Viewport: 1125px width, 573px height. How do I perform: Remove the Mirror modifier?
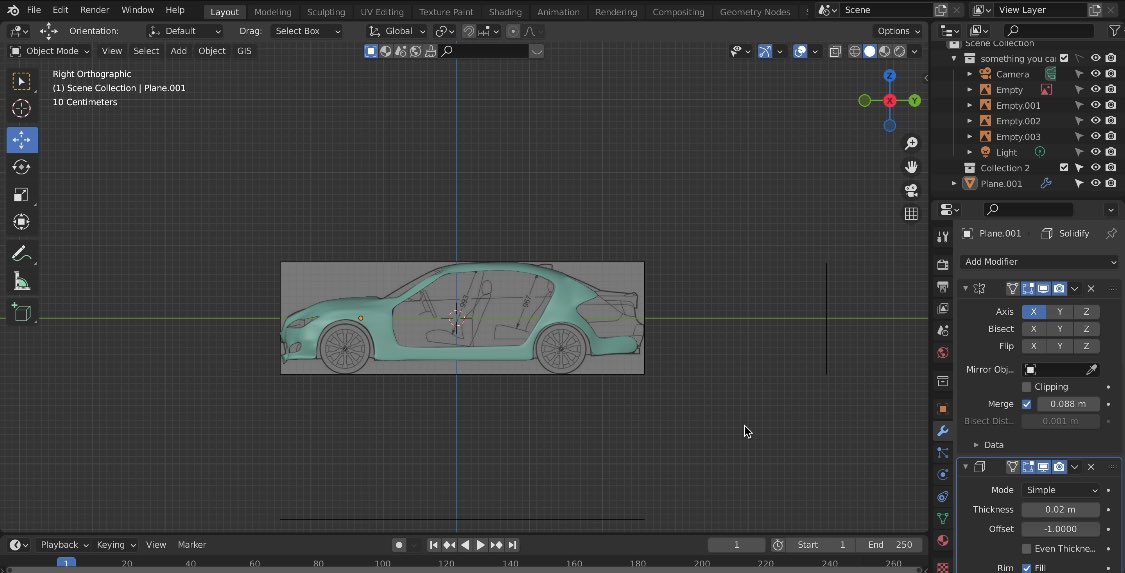pos(1091,288)
